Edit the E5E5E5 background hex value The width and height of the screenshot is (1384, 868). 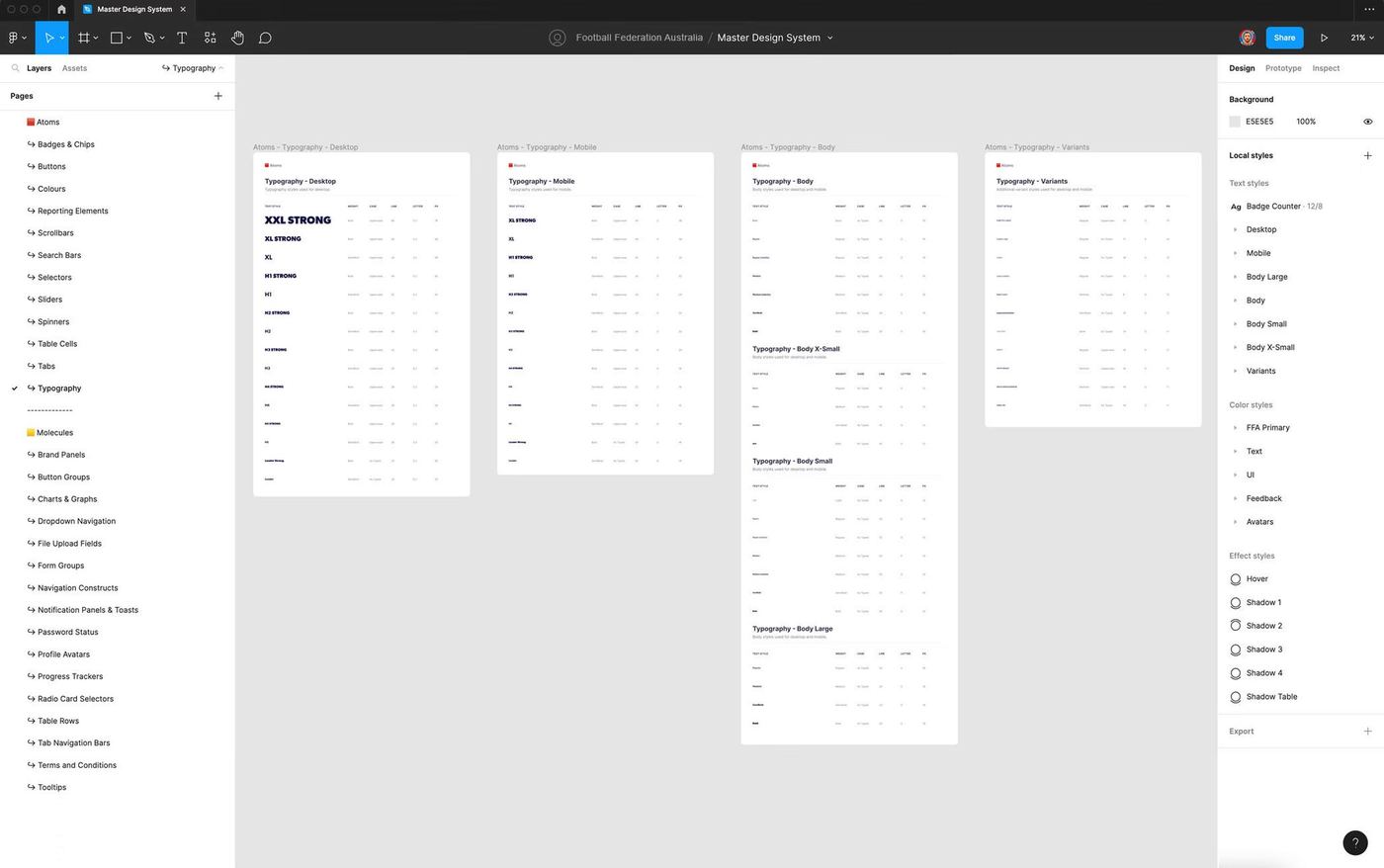click(1259, 122)
